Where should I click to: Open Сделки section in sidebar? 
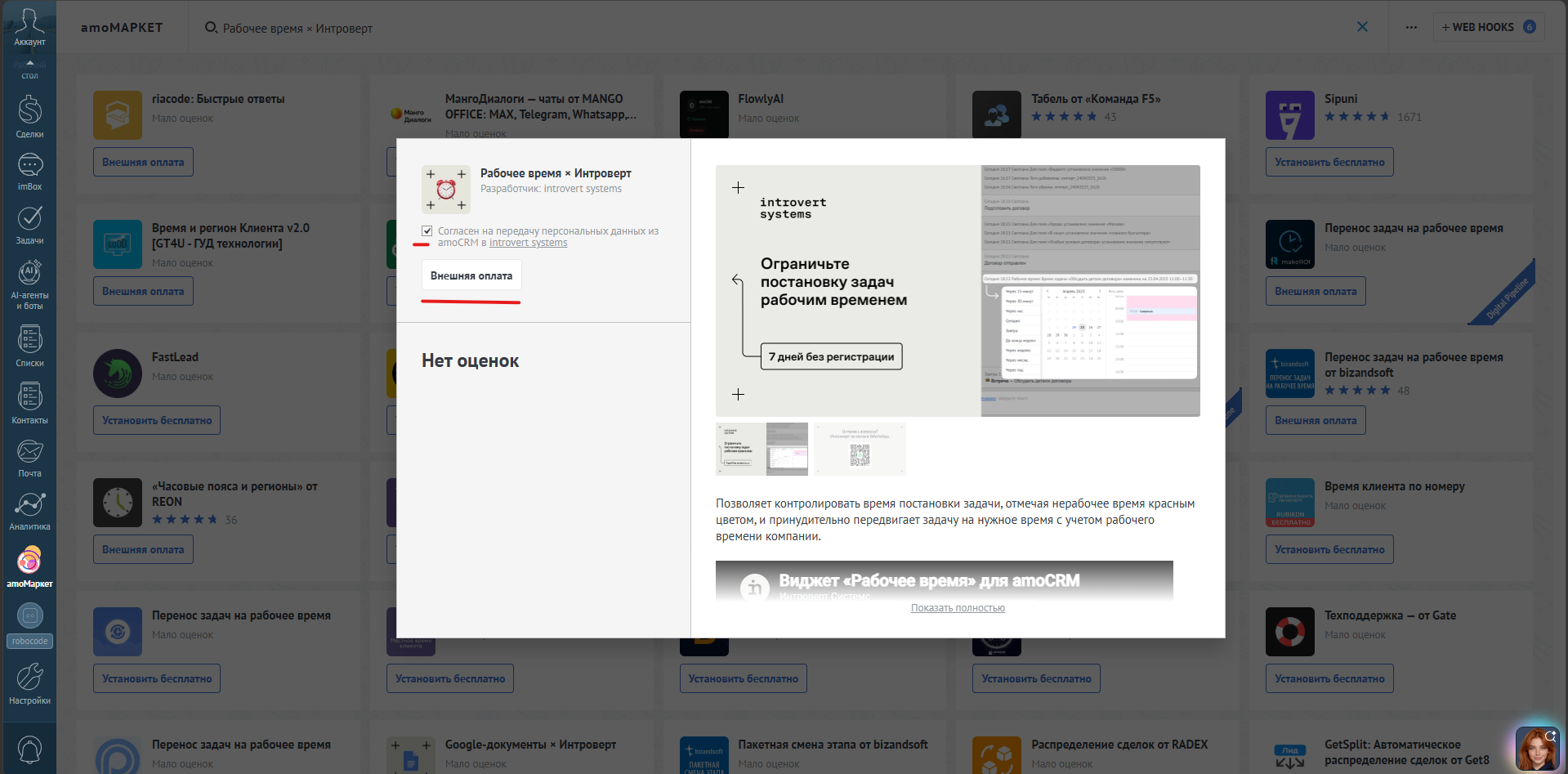coord(29,116)
